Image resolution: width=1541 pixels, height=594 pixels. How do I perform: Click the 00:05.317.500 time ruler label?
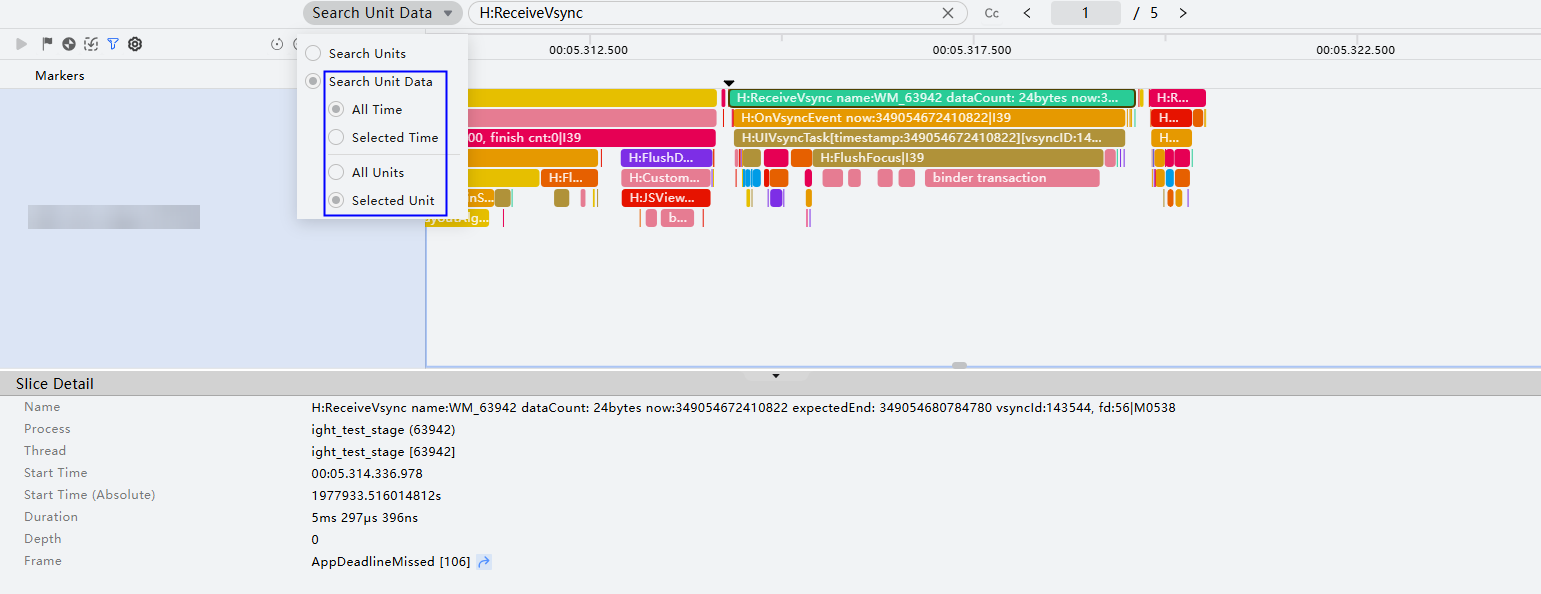click(972, 50)
